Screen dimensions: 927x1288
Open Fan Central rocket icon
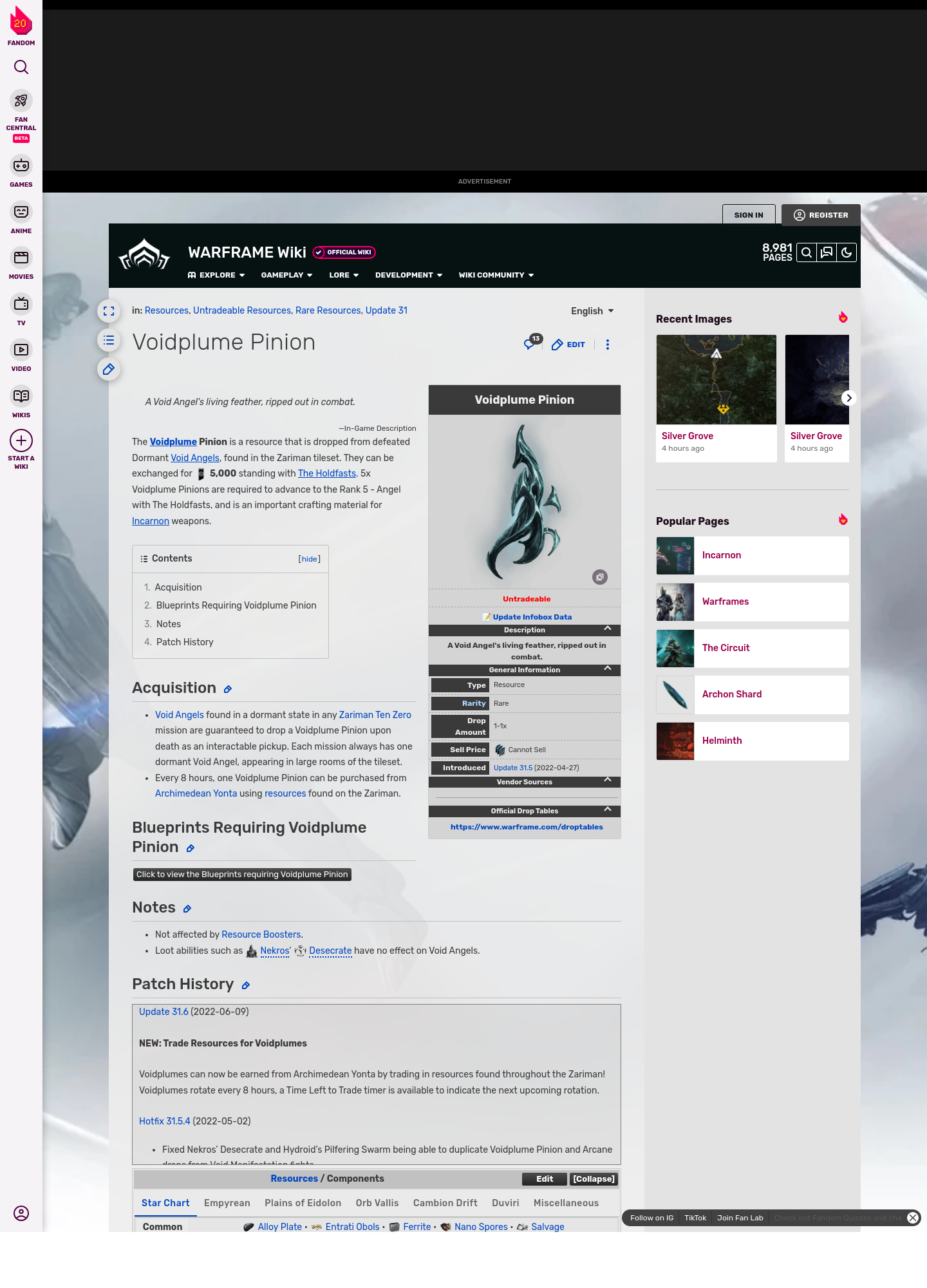pos(21,100)
